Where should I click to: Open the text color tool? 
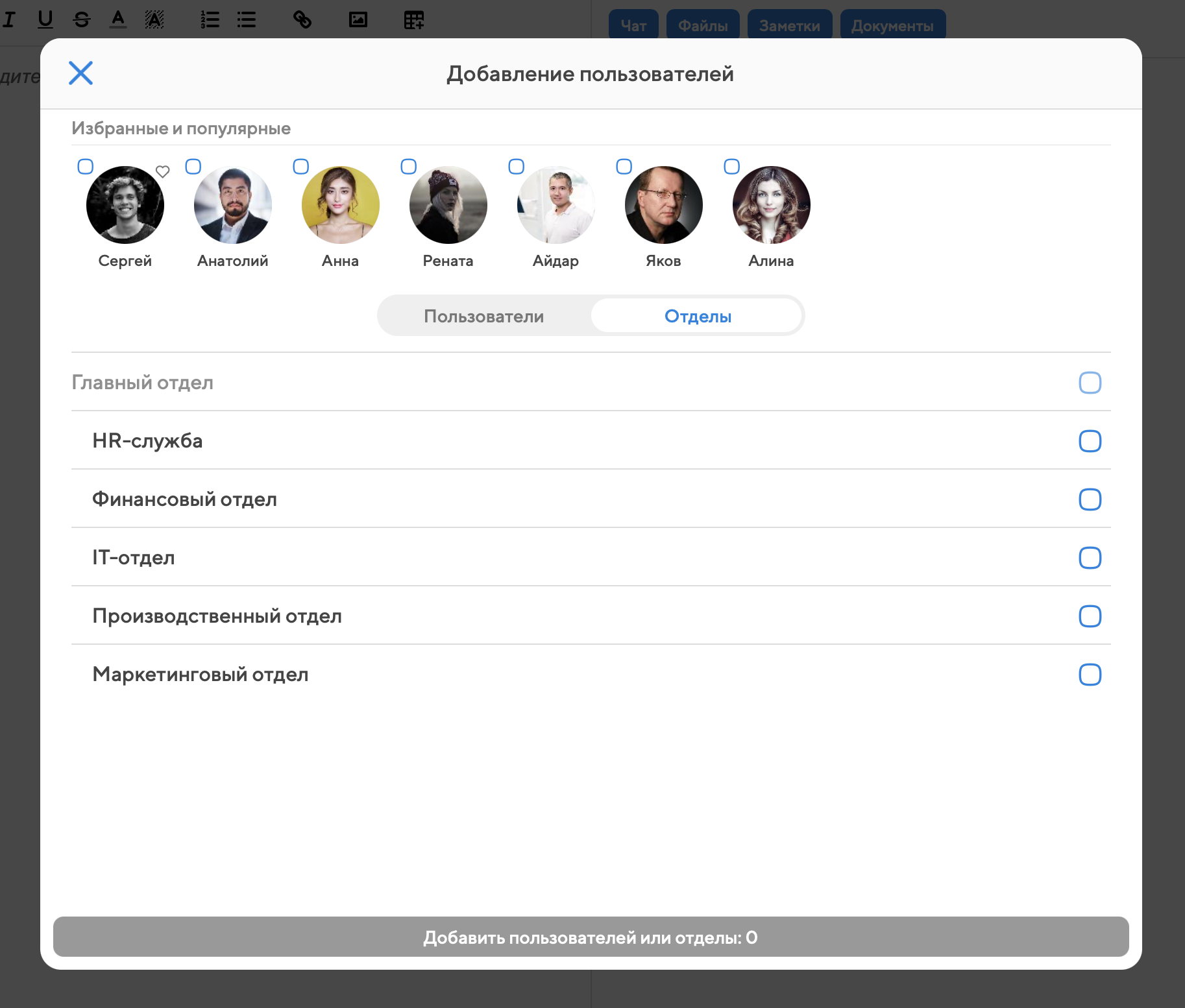pyautogui.click(x=118, y=19)
